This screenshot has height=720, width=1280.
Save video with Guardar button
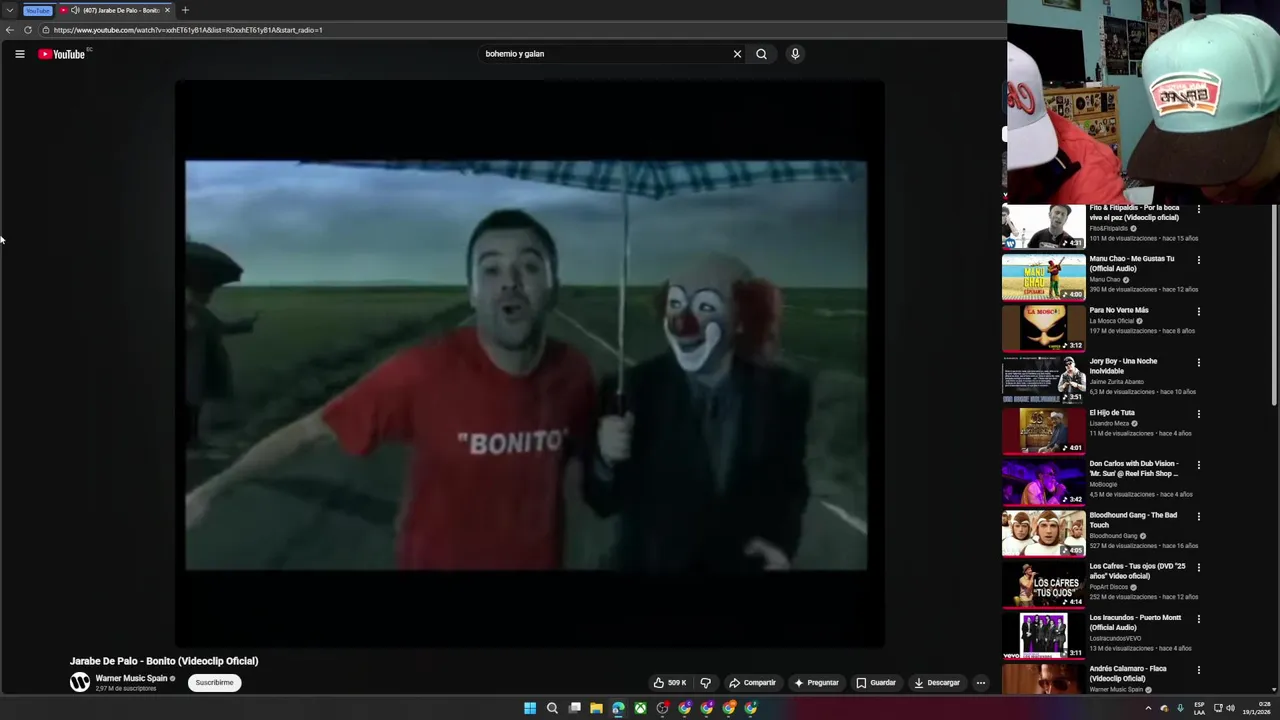point(876,683)
